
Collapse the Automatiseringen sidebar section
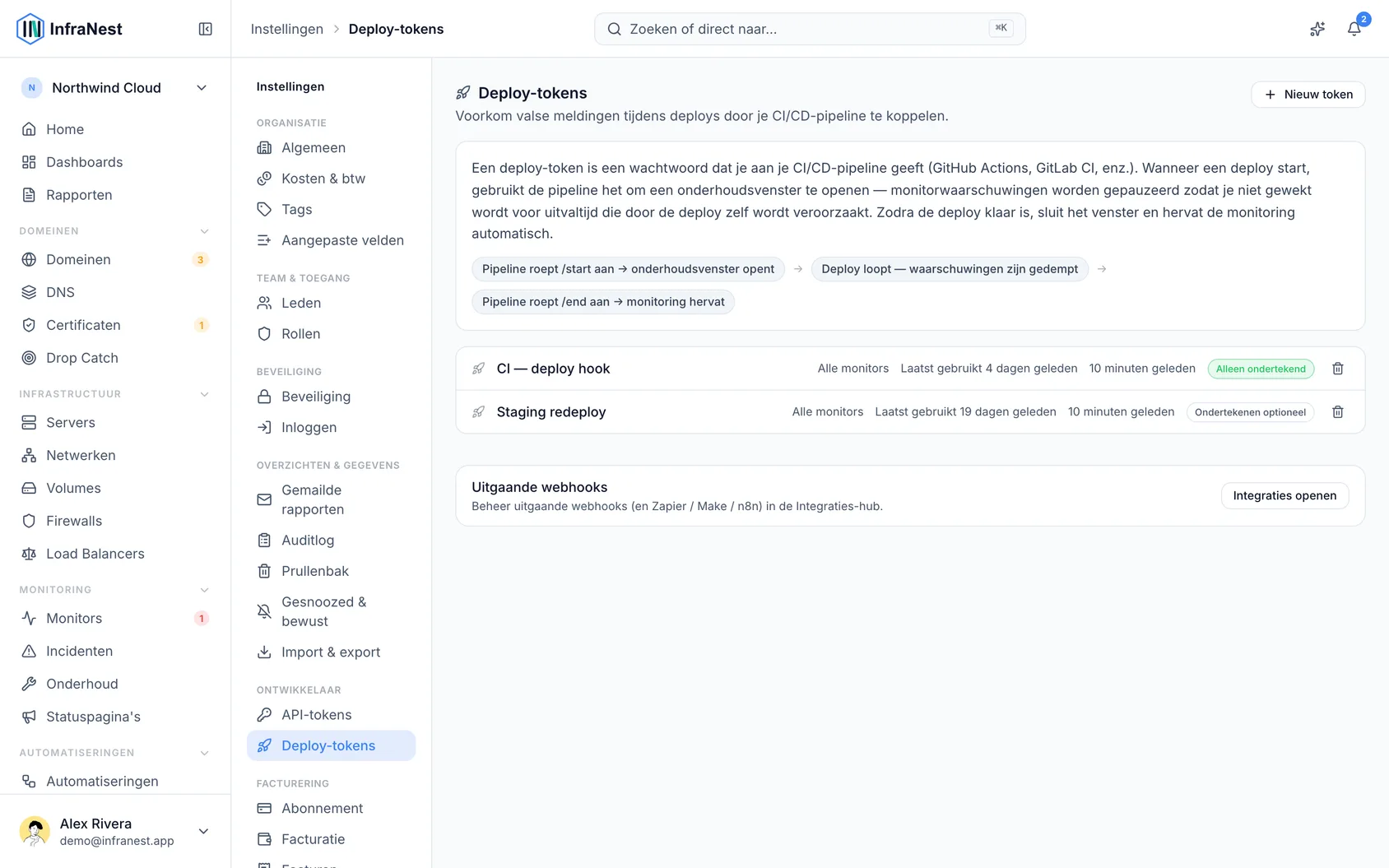click(204, 753)
